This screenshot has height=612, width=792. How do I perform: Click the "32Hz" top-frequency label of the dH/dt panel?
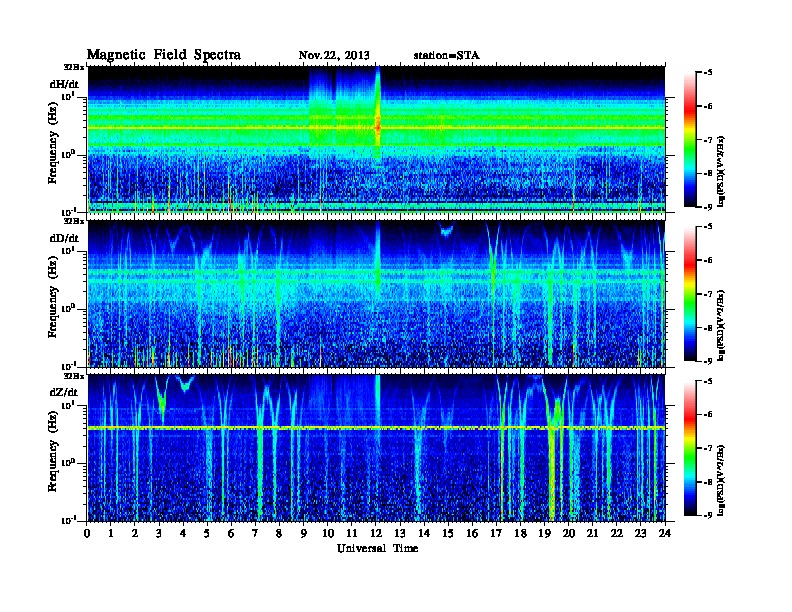coord(74,67)
